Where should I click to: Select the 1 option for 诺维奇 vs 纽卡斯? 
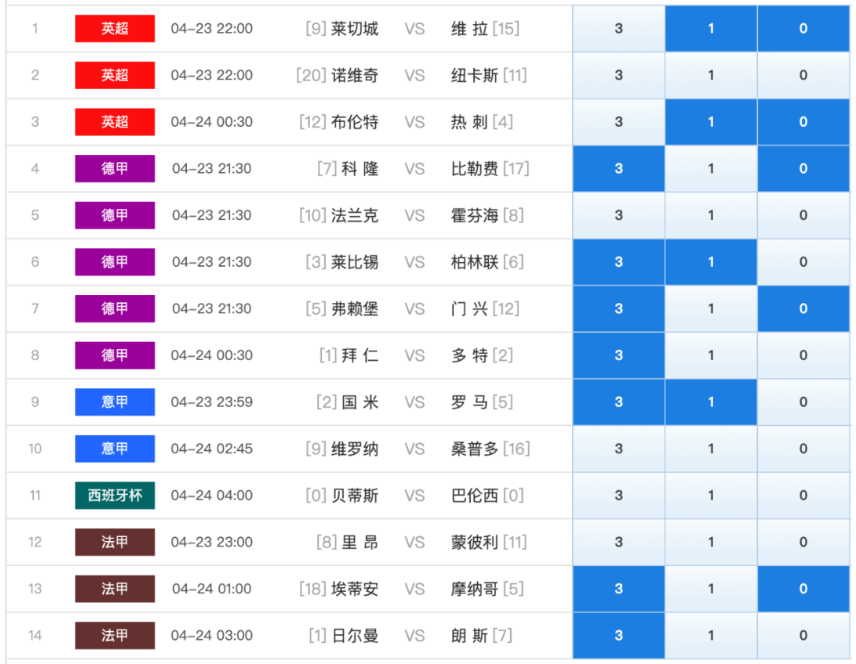click(711, 75)
